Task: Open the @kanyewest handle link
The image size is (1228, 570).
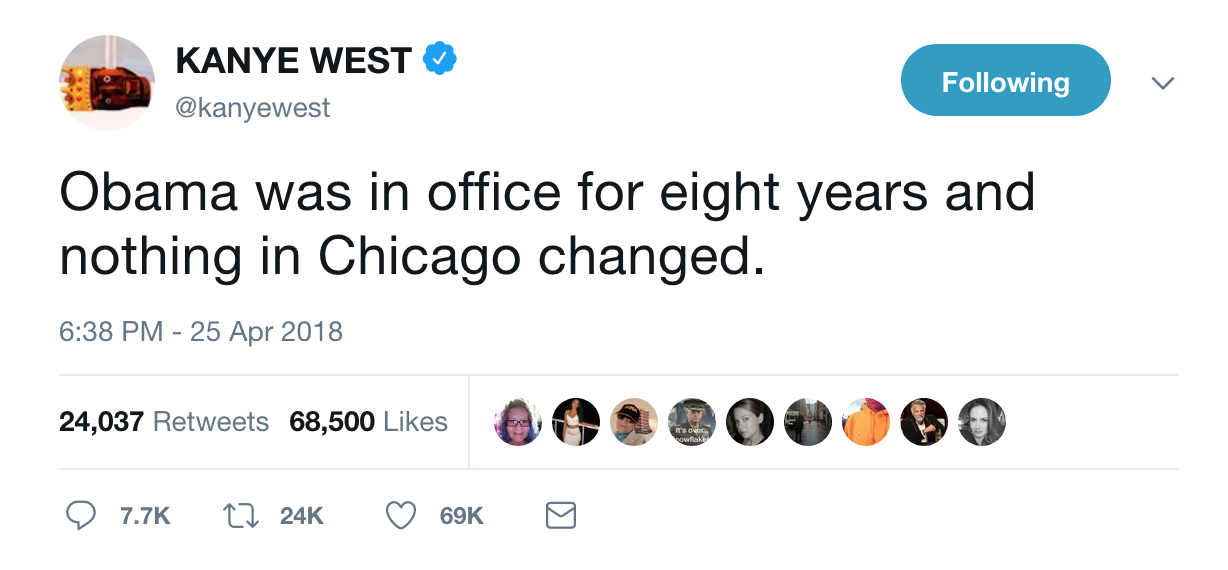Action: (252, 107)
